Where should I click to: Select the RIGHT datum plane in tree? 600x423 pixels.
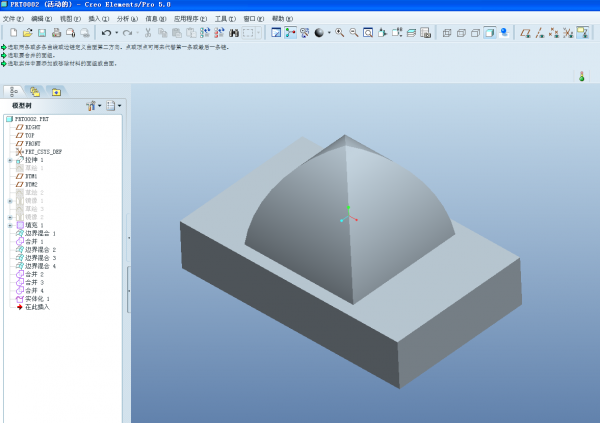(x=28, y=127)
